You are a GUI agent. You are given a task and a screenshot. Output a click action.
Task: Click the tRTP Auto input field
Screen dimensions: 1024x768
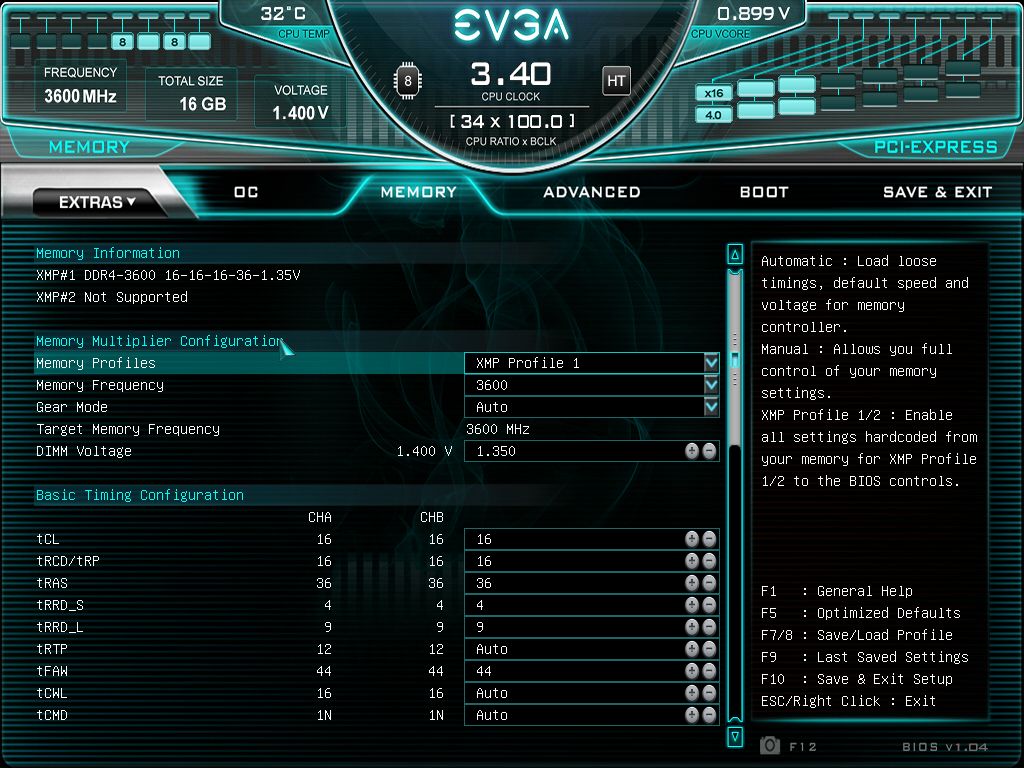click(592, 649)
